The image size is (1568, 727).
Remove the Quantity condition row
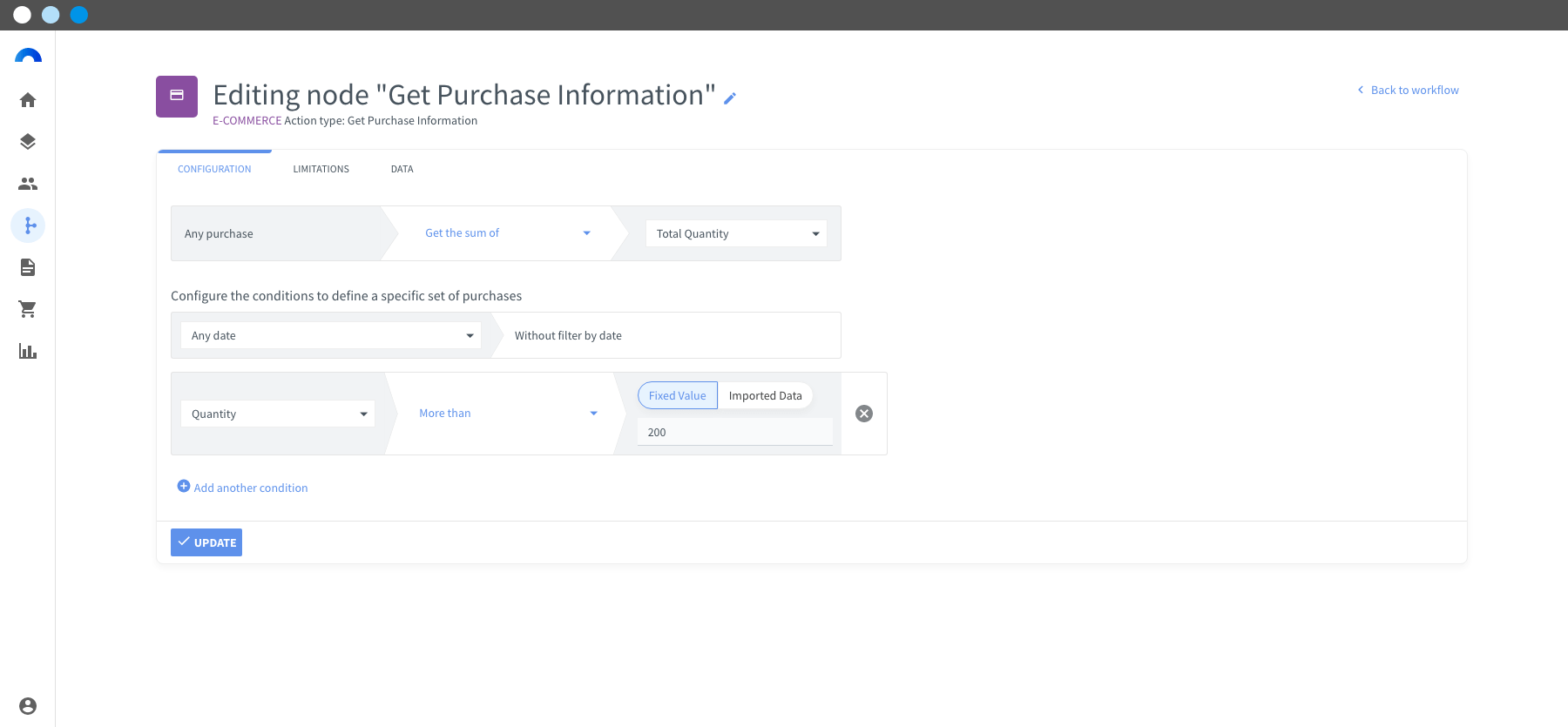[x=864, y=414]
